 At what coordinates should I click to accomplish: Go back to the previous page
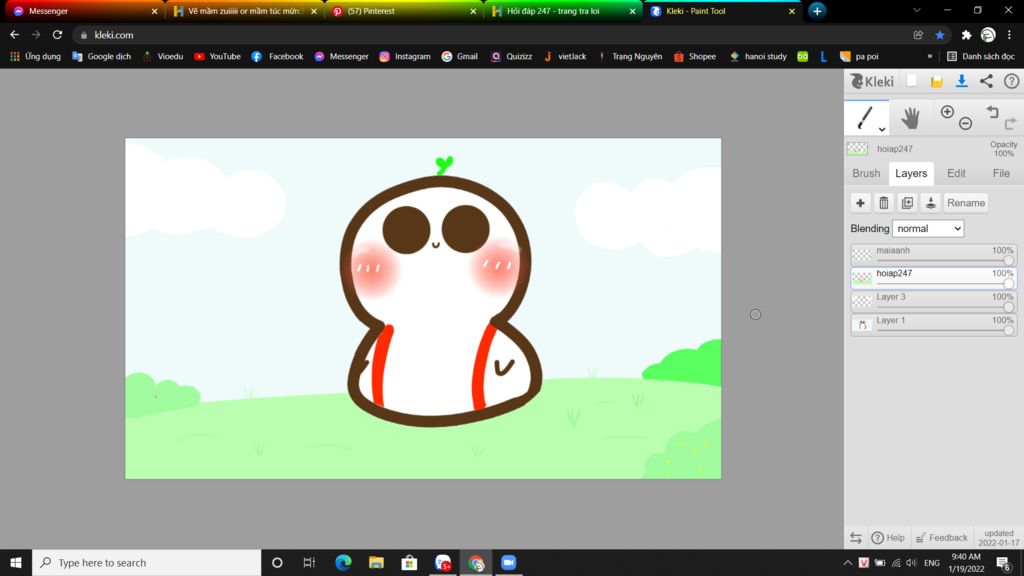[14, 35]
